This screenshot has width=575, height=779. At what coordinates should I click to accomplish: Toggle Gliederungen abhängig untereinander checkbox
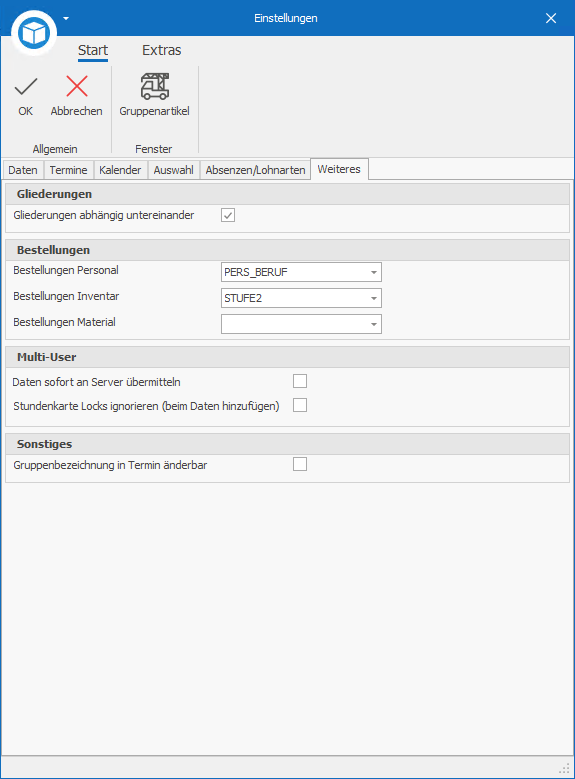tap(228, 215)
